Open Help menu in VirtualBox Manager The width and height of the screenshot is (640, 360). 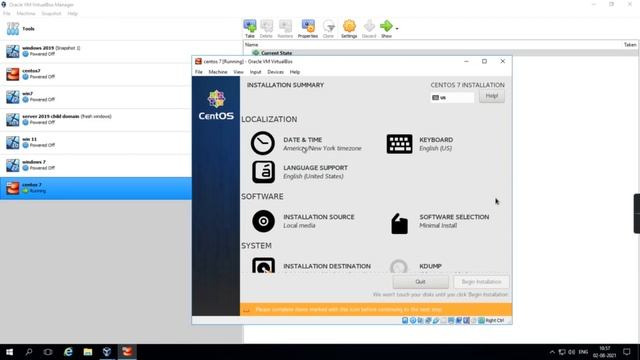pyautogui.click(x=72, y=13)
